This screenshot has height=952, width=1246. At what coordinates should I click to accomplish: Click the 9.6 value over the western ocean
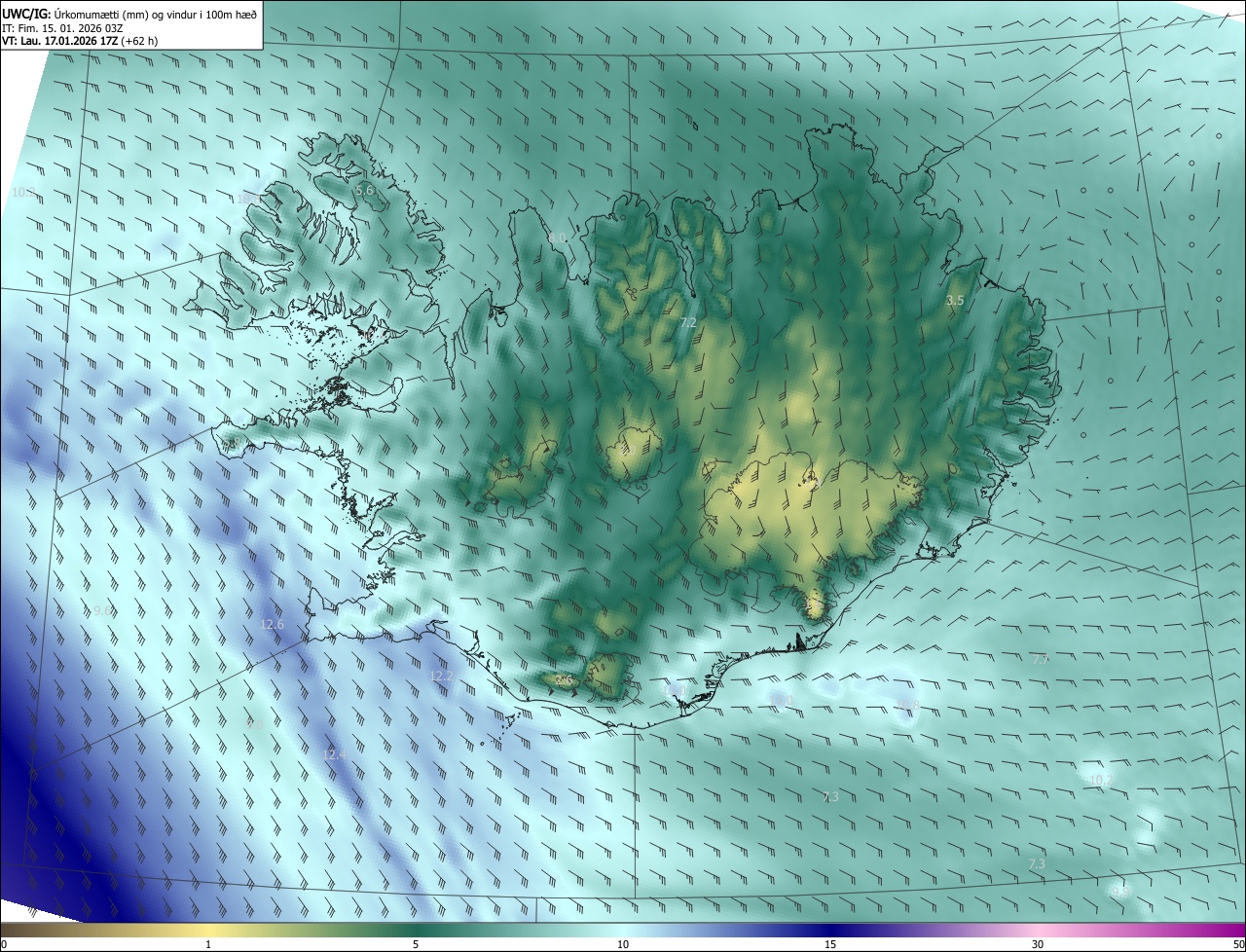(102, 610)
